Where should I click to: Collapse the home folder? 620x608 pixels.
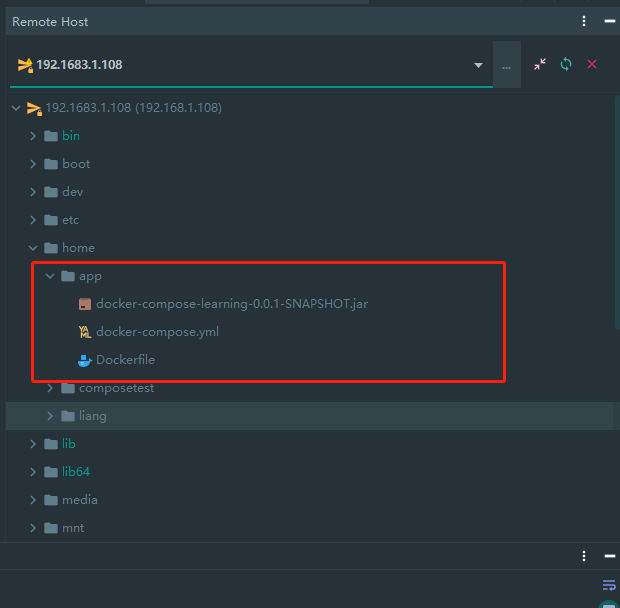pos(33,248)
